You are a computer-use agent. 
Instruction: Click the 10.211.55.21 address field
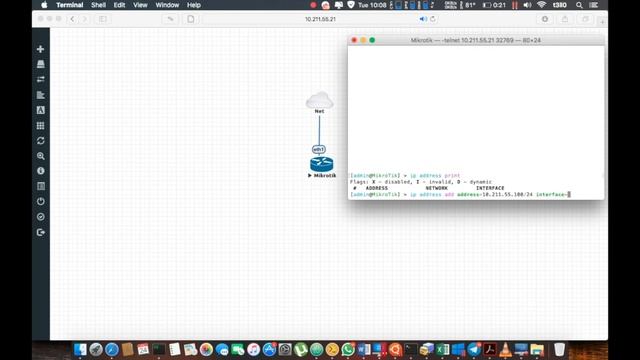320,19
